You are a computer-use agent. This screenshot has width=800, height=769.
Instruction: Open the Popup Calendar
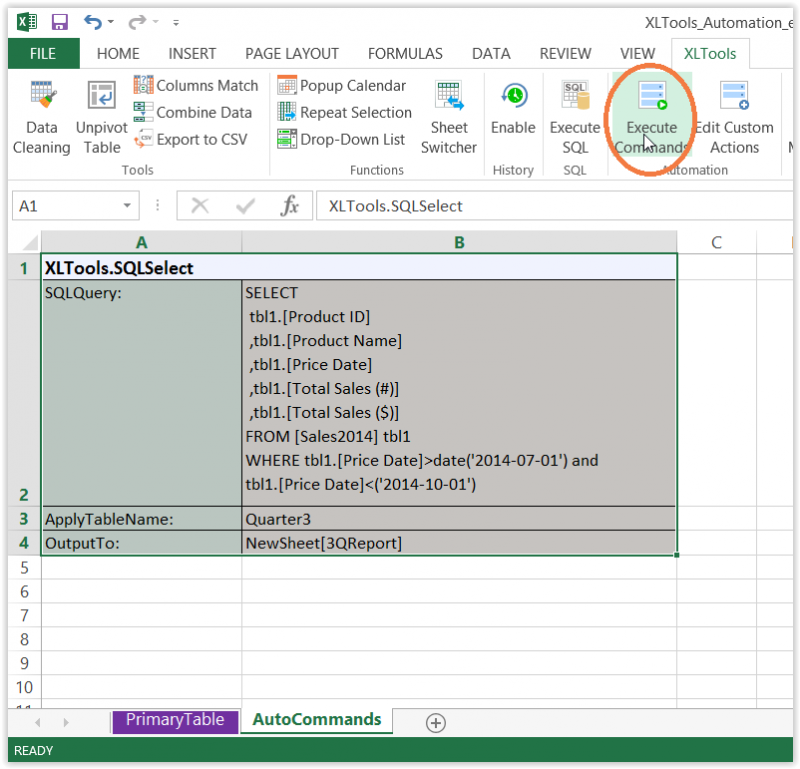[x=345, y=85]
